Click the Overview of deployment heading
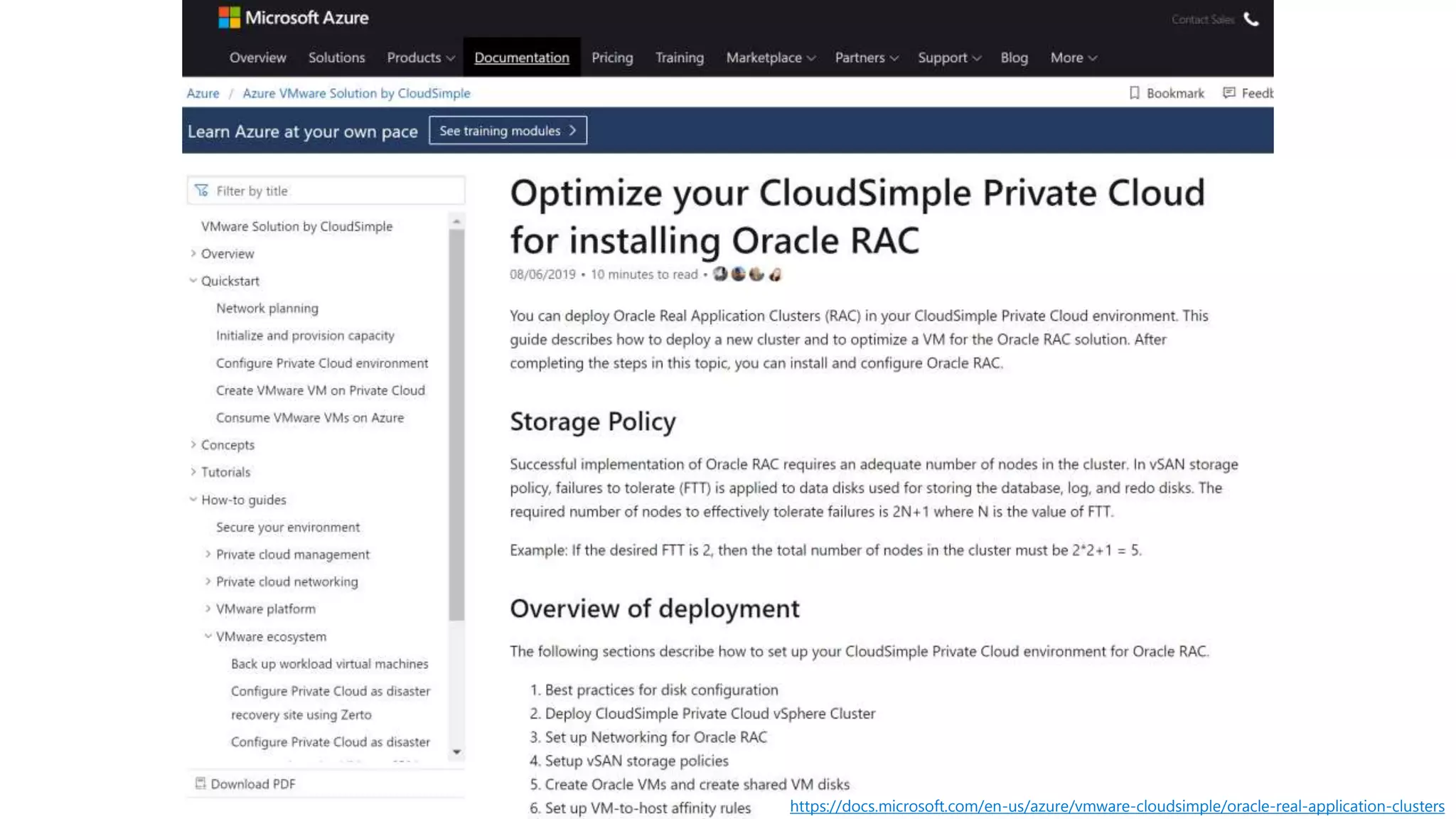 (655, 609)
